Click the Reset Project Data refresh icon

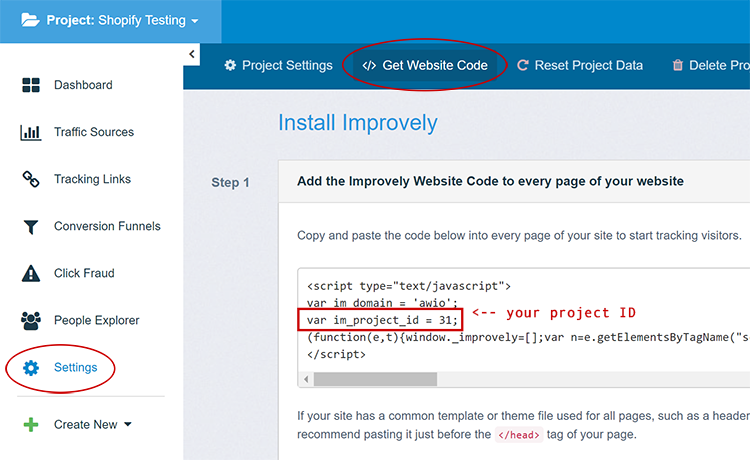point(523,65)
